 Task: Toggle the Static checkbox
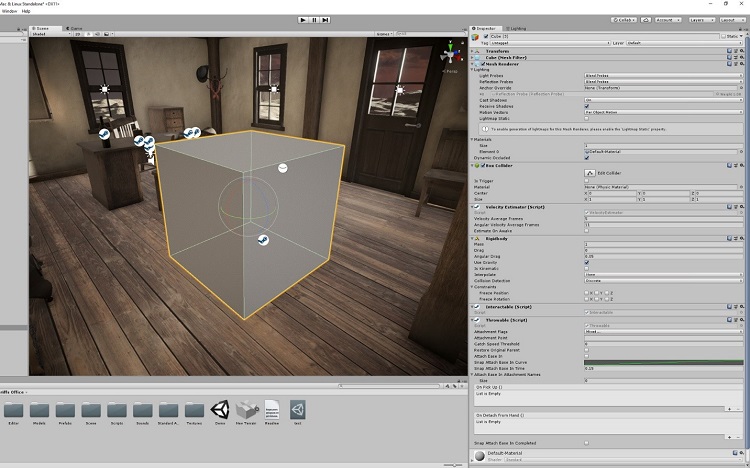(x=723, y=36)
